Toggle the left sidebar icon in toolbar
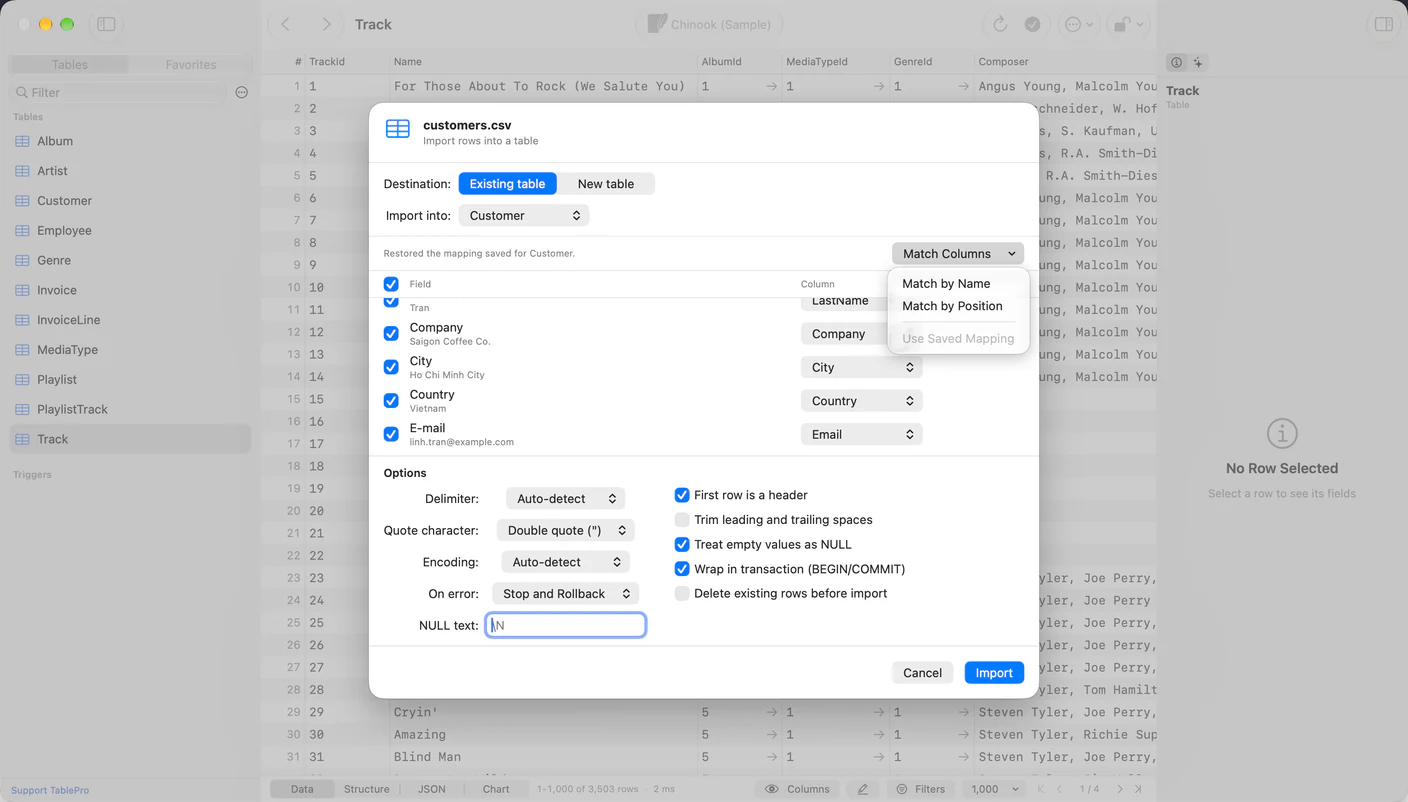Viewport: 1408px width, 802px height. tap(106, 24)
